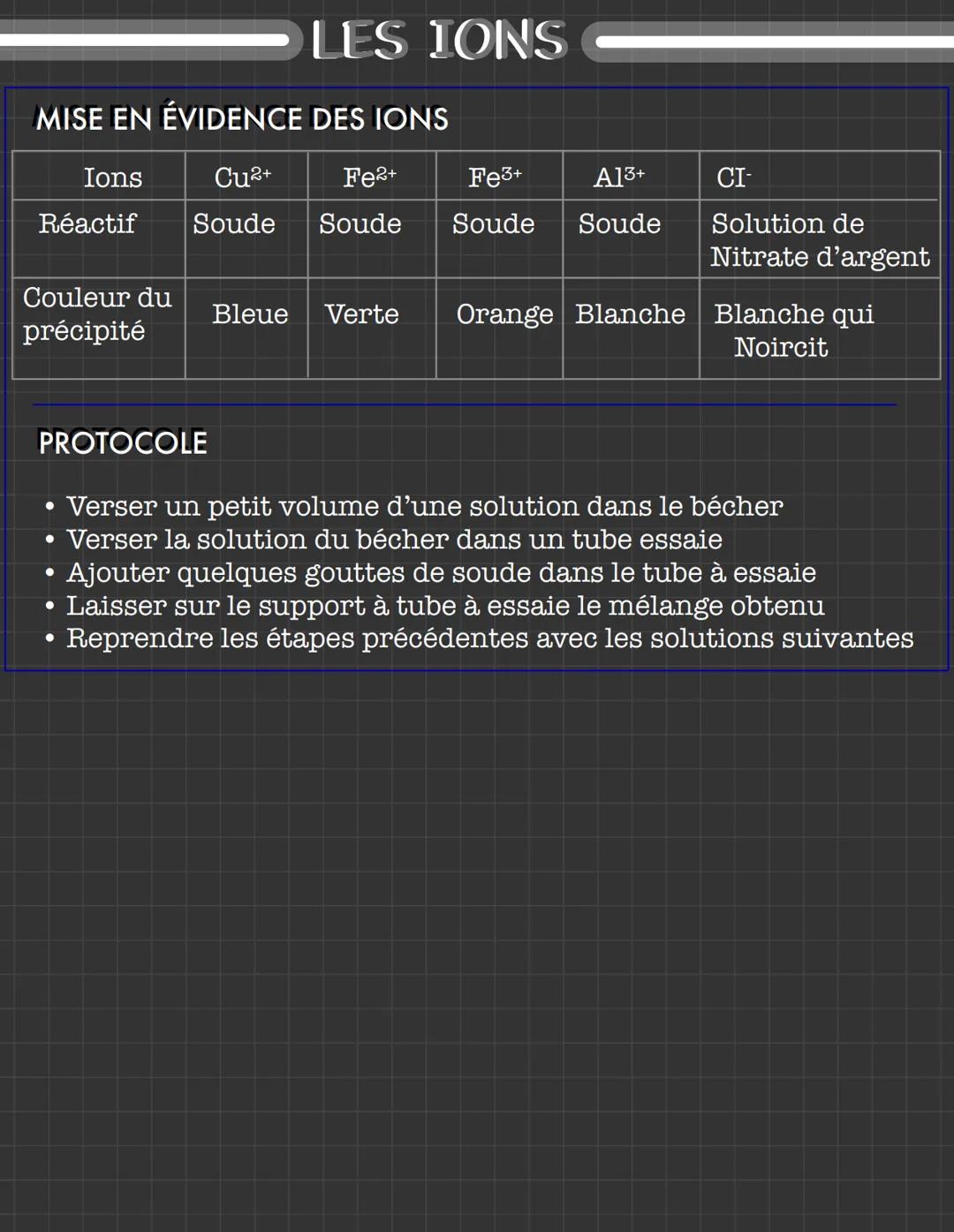Click the Bleue precipitate color cell
The height and width of the screenshot is (1232, 954).
[250, 314]
